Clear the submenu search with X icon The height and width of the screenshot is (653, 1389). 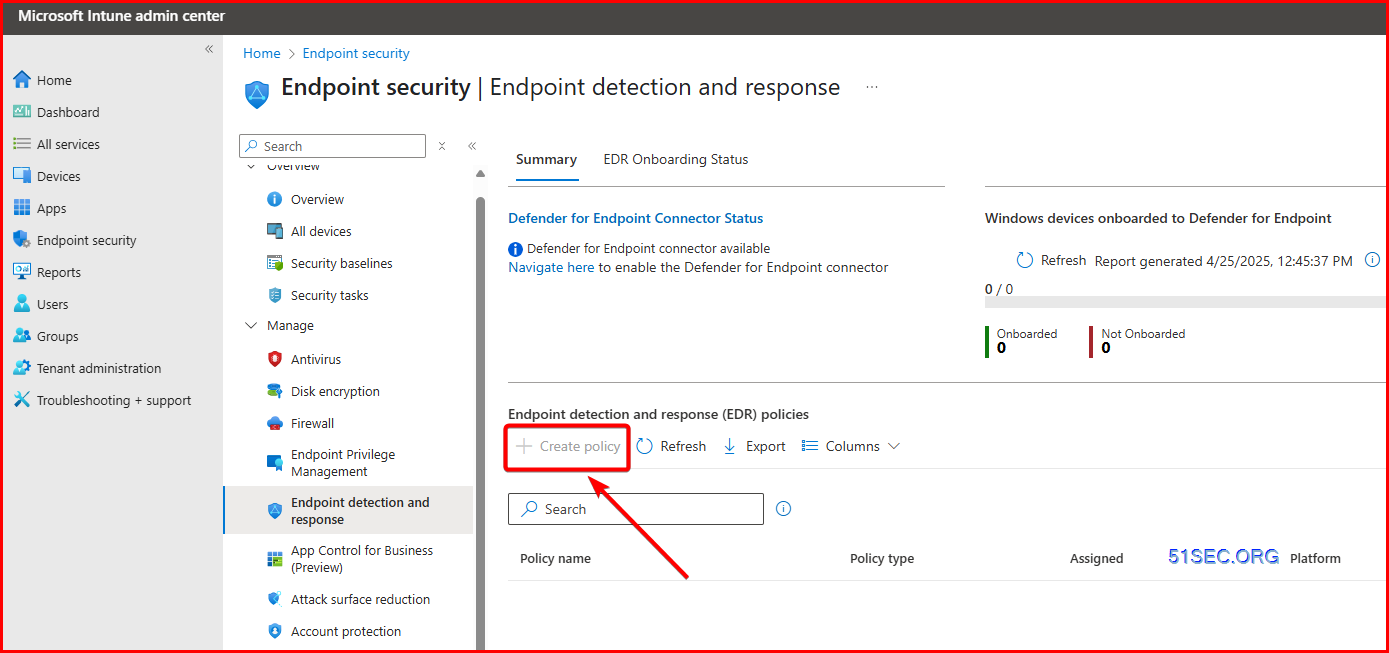click(x=442, y=146)
